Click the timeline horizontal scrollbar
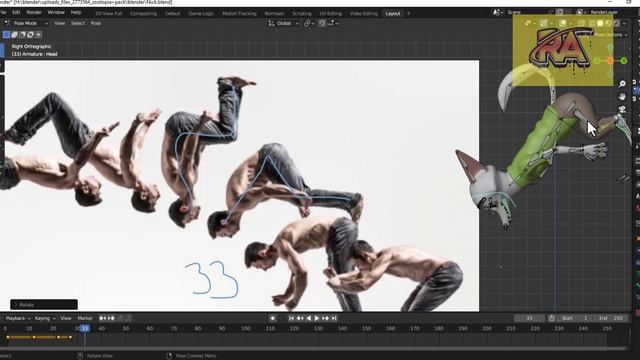The image size is (640, 360). pyautogui.click(x=313, y=349)
